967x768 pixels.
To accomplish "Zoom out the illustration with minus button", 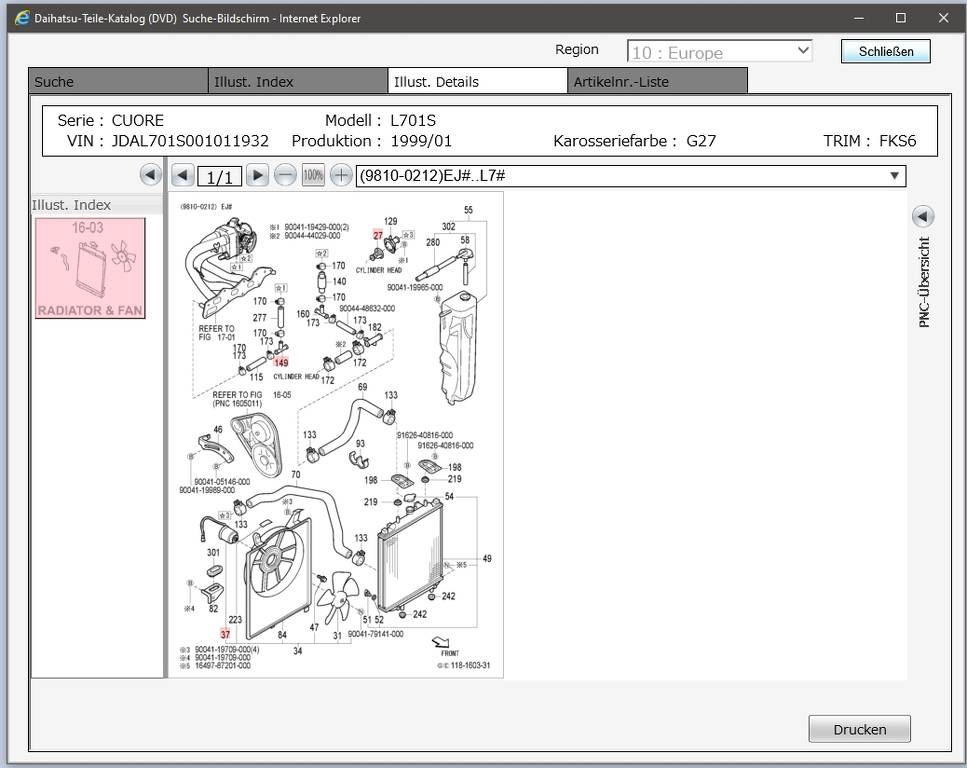I will 285,175.
